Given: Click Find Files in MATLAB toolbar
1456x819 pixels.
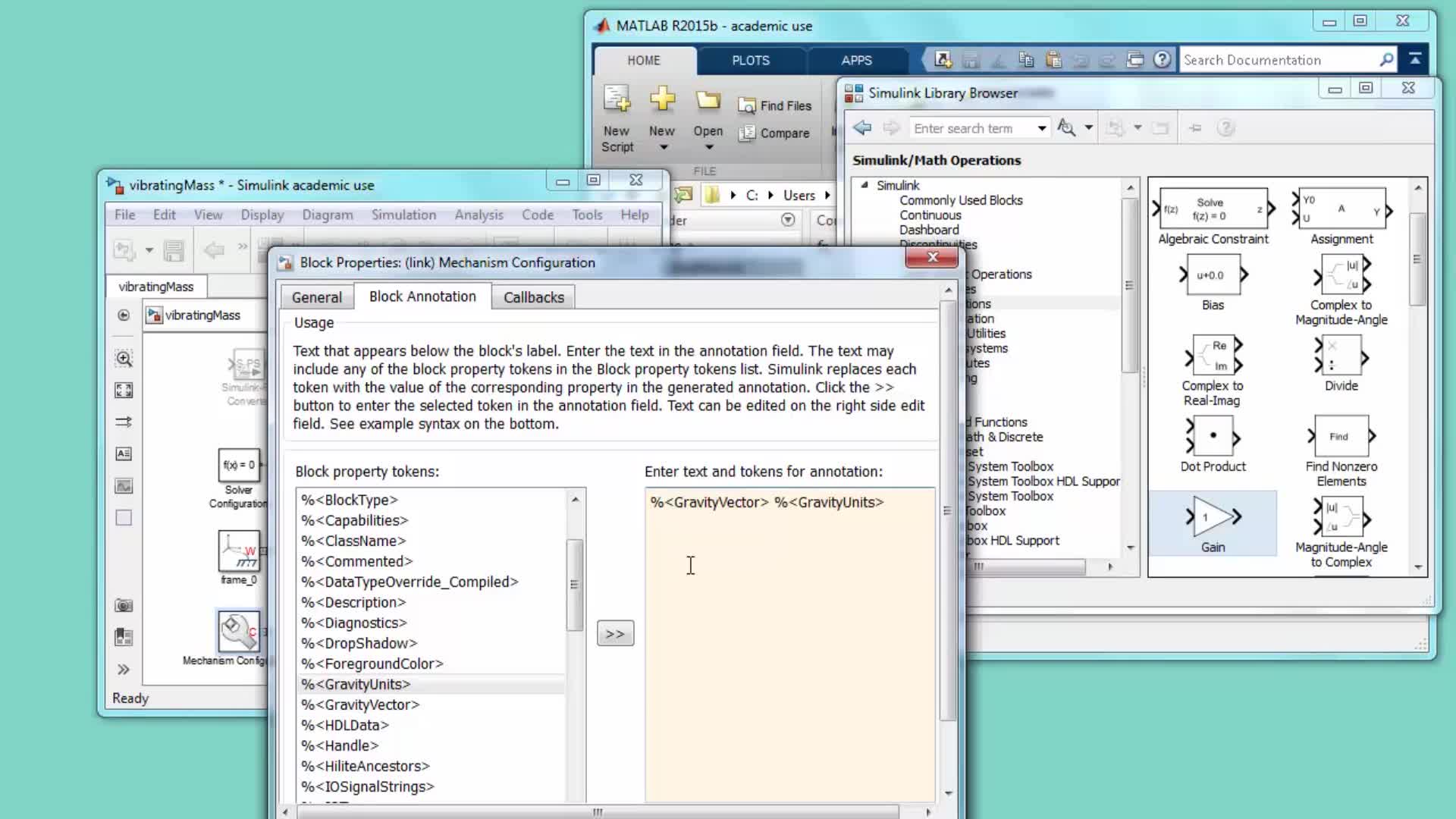Looking at the screenshot, I should (x=775, y=105).
